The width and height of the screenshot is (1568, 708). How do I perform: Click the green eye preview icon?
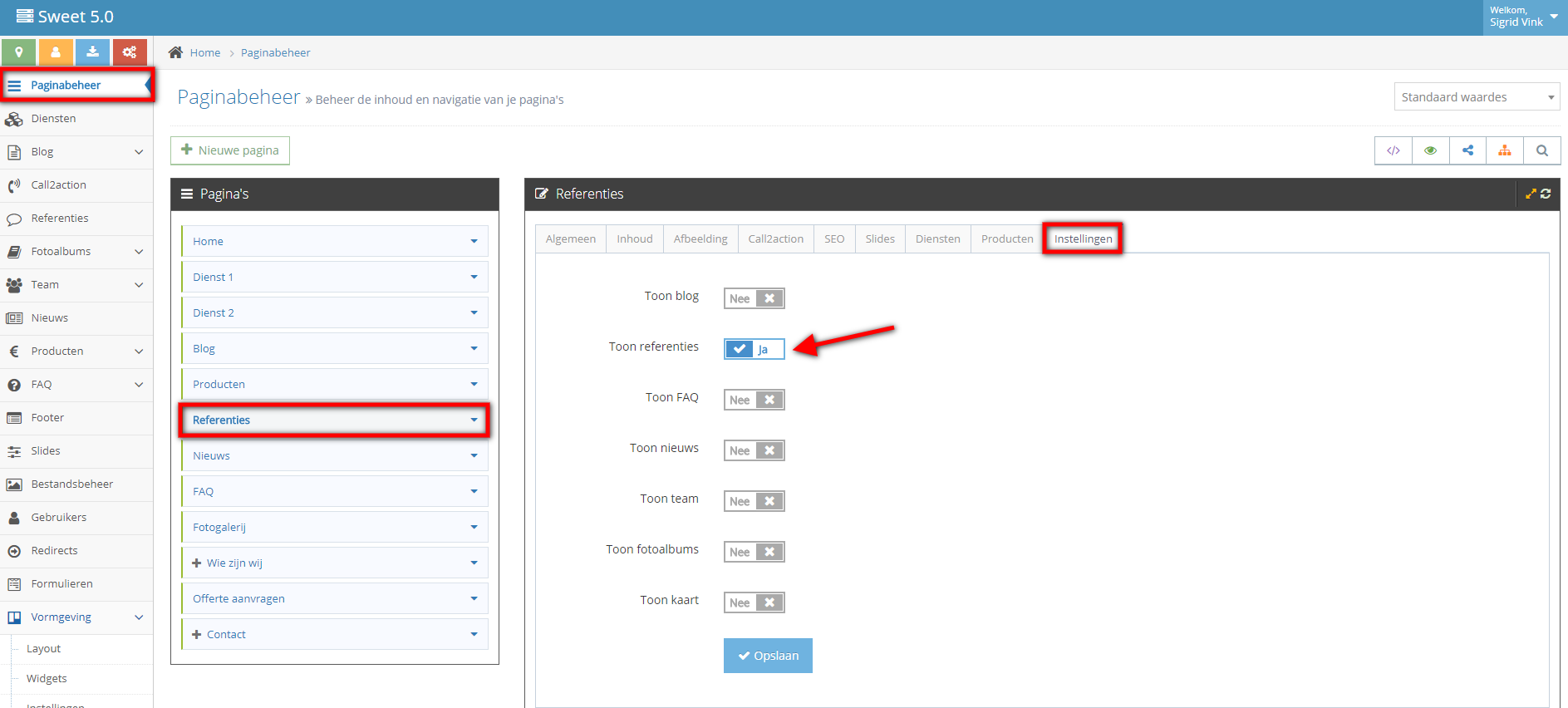pyautogui.click(x=1430, y=150)
